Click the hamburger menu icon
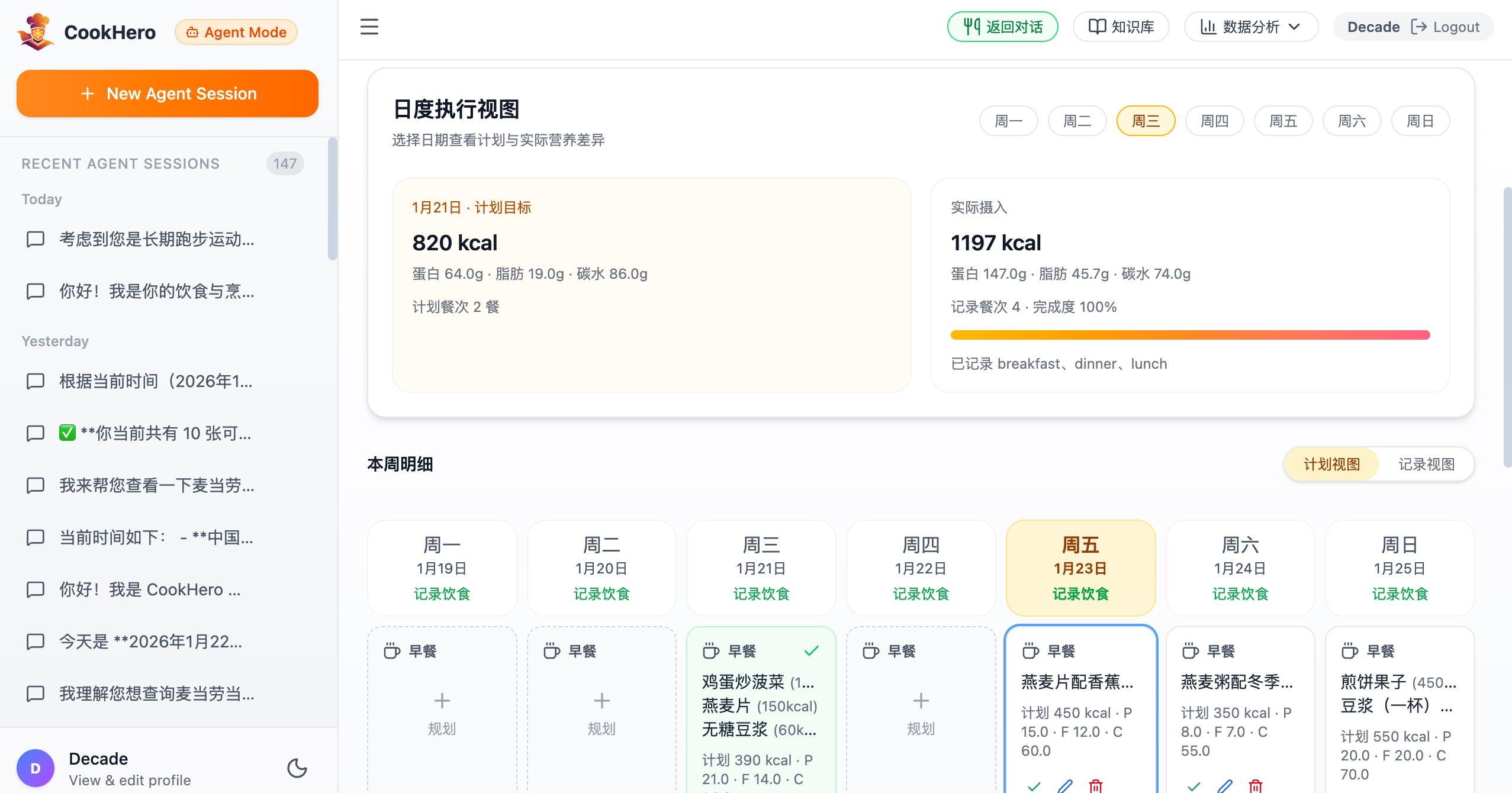Screen dimensions: 1512x793 [x=369, y=27]
